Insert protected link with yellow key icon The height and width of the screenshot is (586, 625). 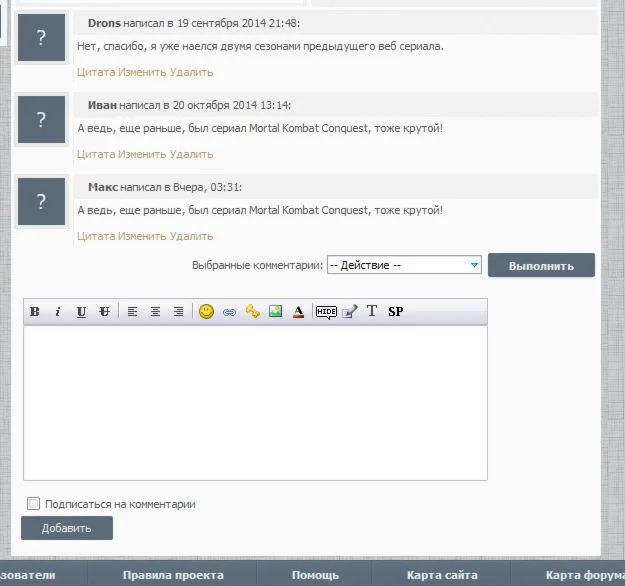252,311
